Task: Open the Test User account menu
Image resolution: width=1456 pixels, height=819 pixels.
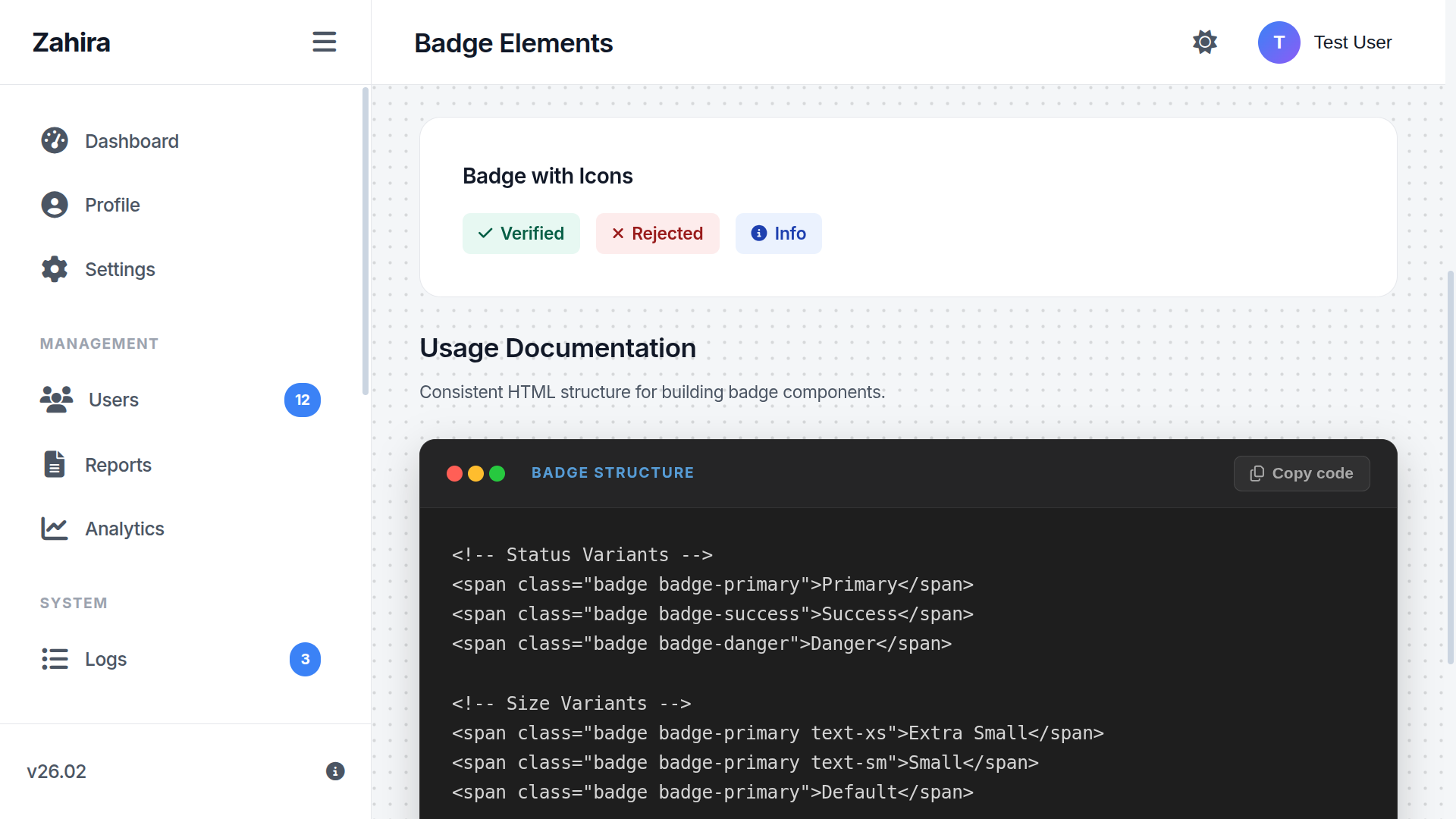Action: point(1352,42)
